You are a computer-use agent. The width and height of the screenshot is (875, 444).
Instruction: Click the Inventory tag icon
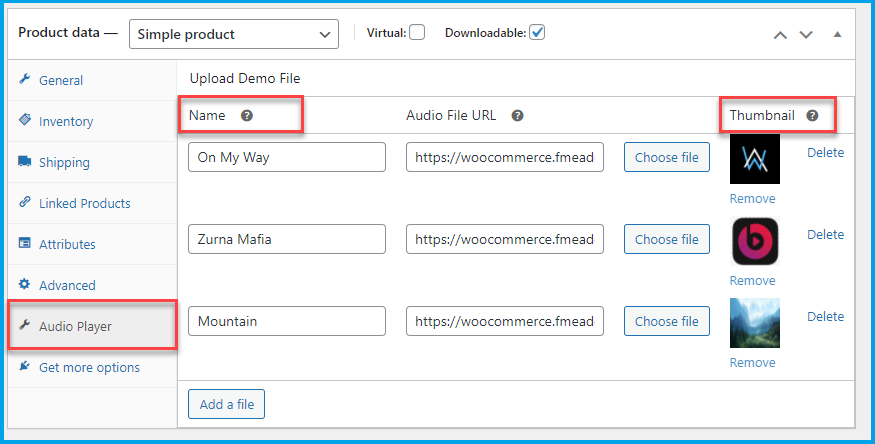pos(25,120)
